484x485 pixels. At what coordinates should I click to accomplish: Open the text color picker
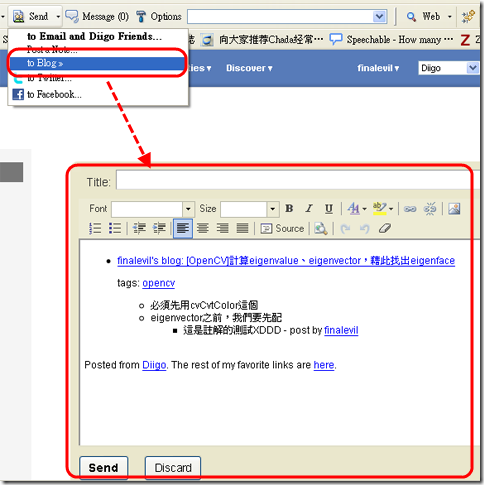[x=356, y=209]
